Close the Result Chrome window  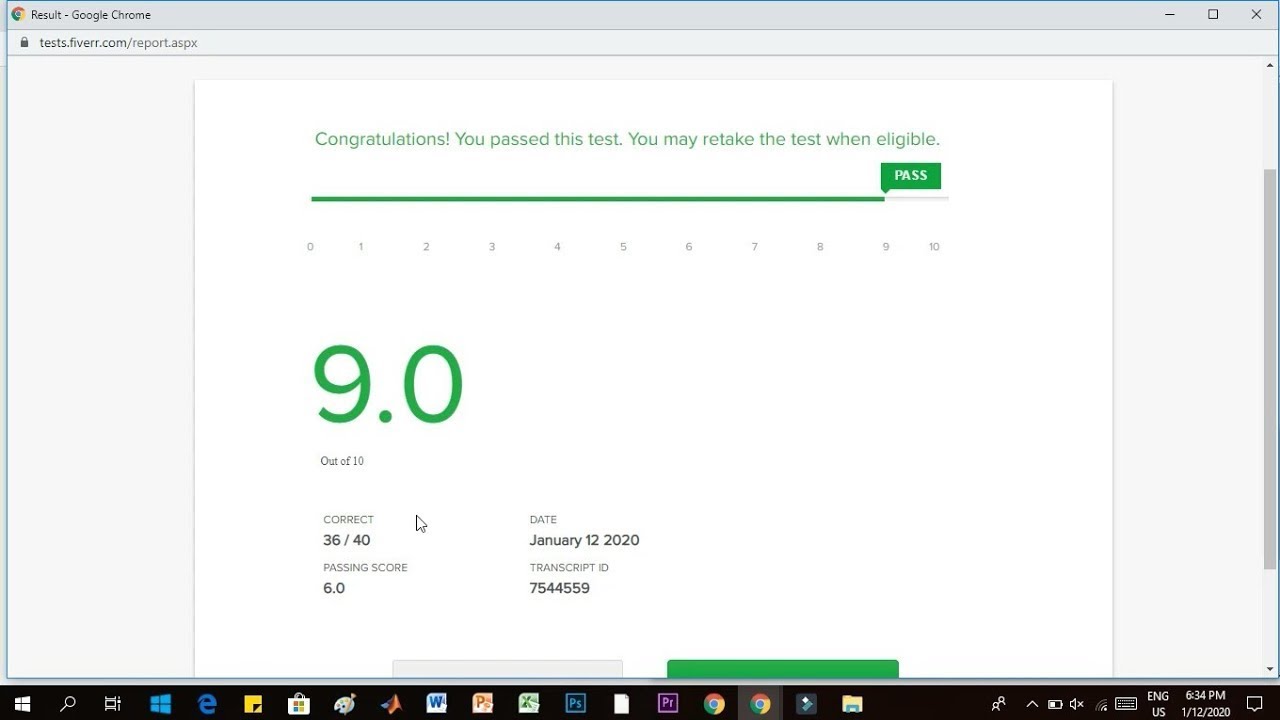pyautogui.click(x=1257, y=14)
